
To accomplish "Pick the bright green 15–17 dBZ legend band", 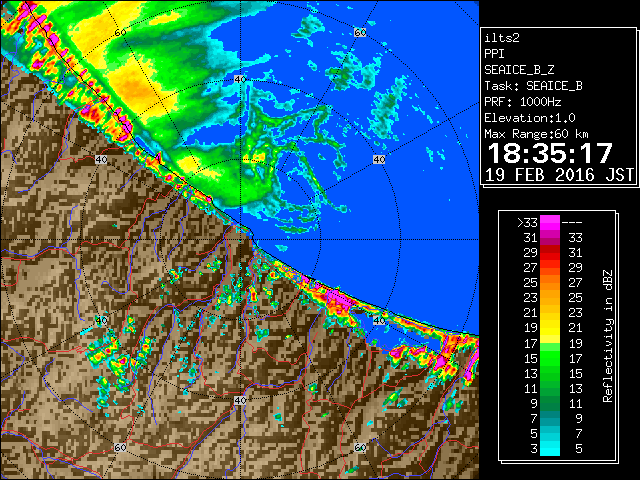I will point(550,358).
